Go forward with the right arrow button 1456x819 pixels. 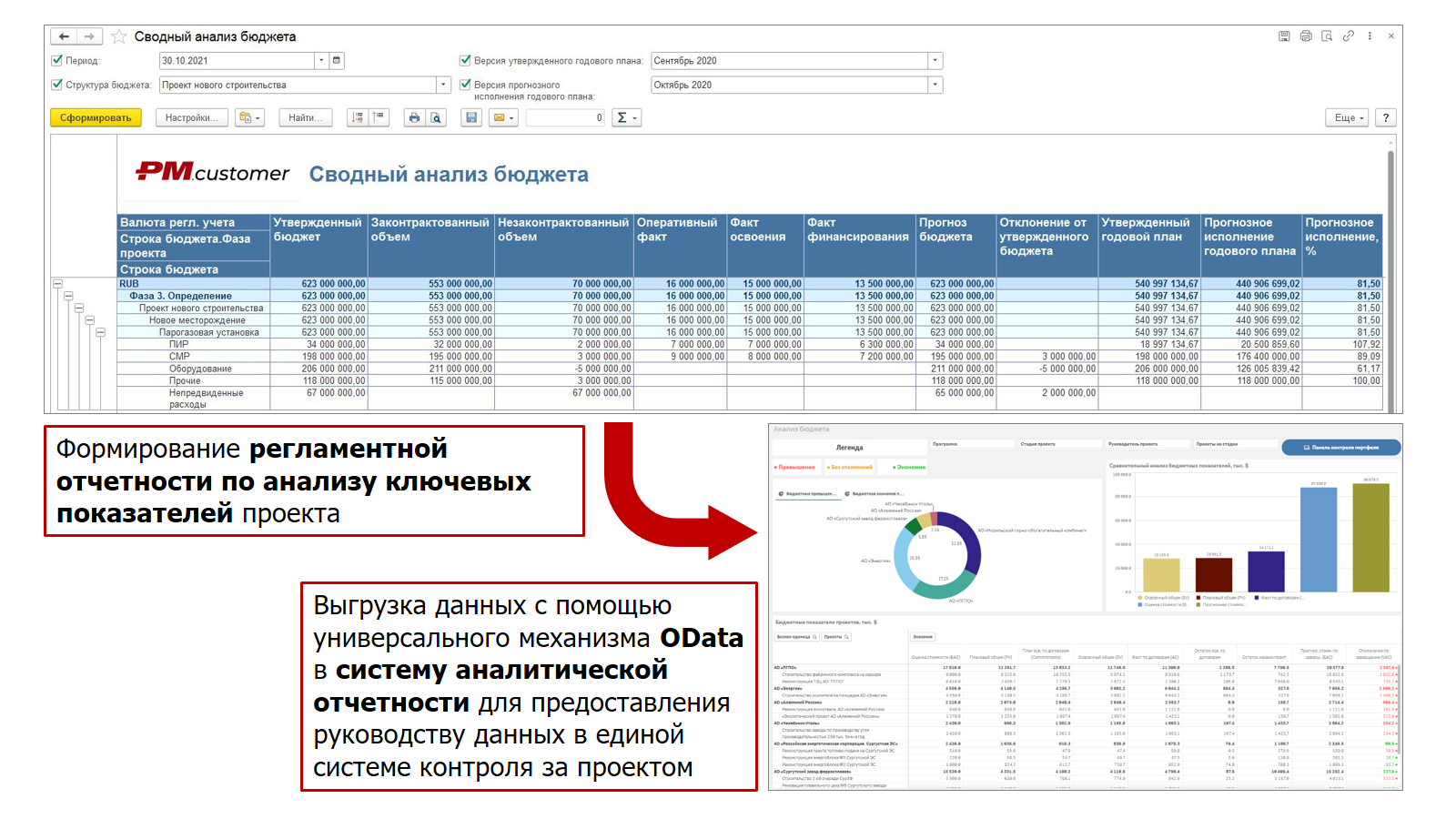(88, 36)
